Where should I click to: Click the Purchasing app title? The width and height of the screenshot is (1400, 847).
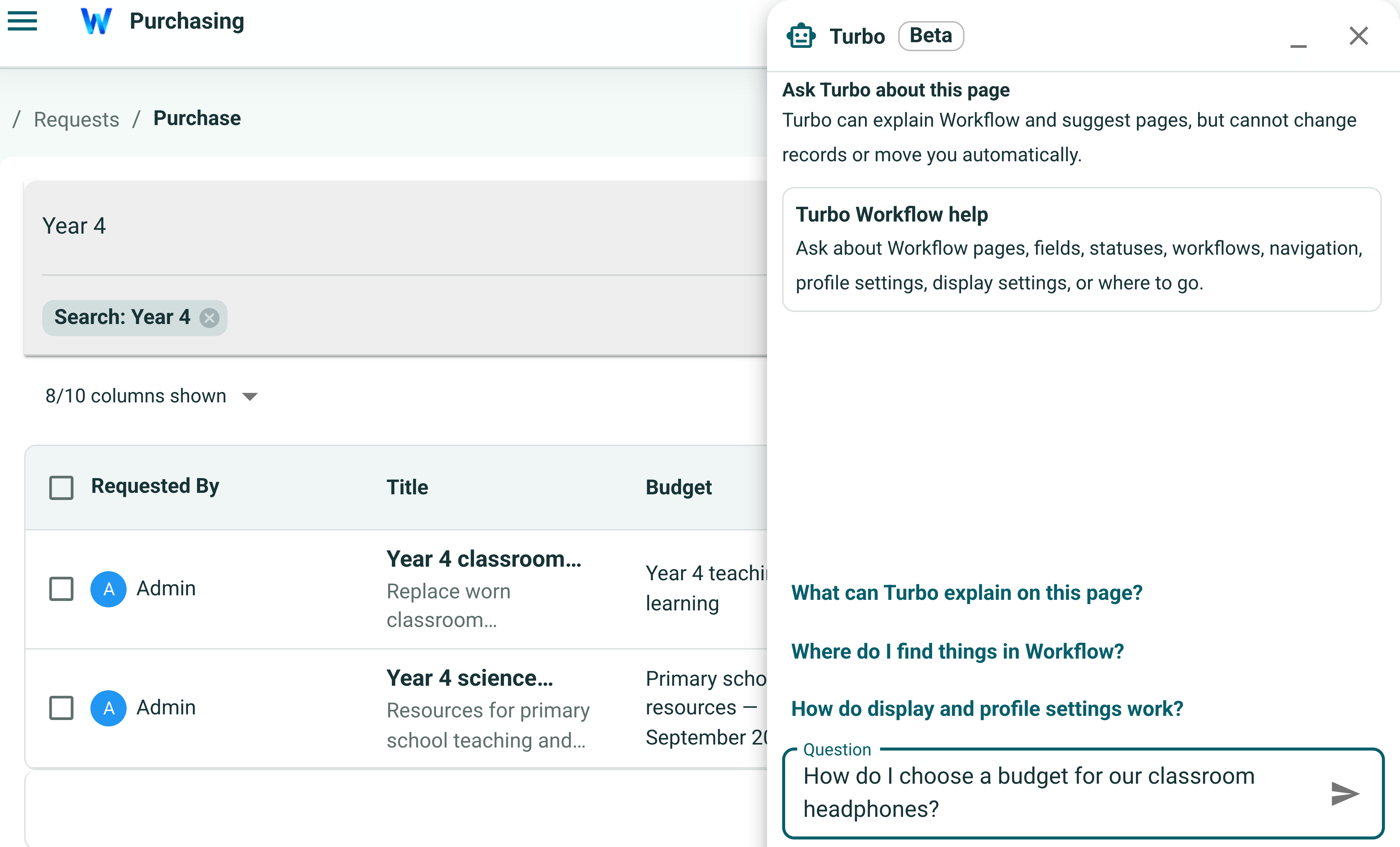click(x=187, y=21)
